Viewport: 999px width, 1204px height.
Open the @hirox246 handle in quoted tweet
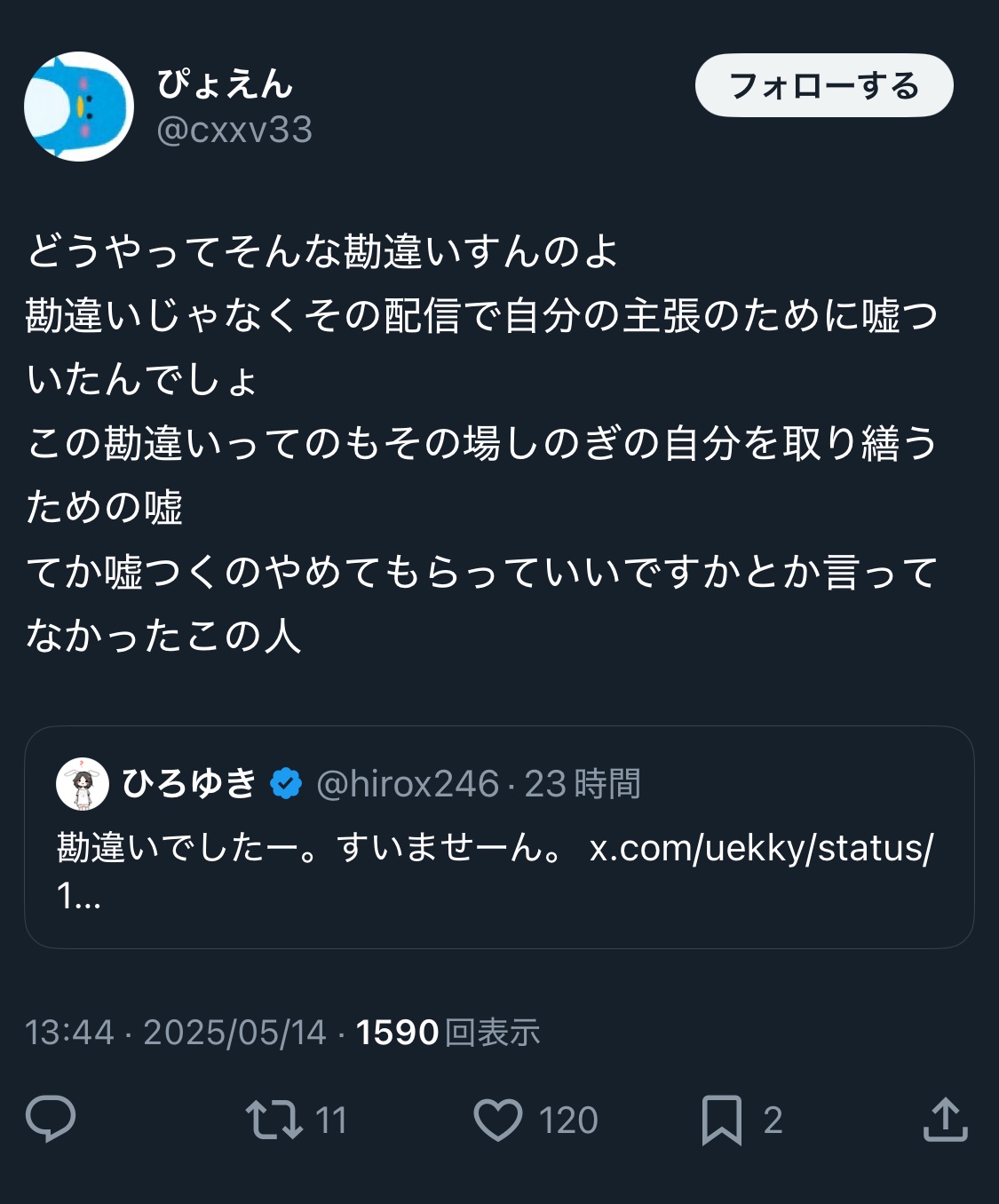(x=408, y=784)
